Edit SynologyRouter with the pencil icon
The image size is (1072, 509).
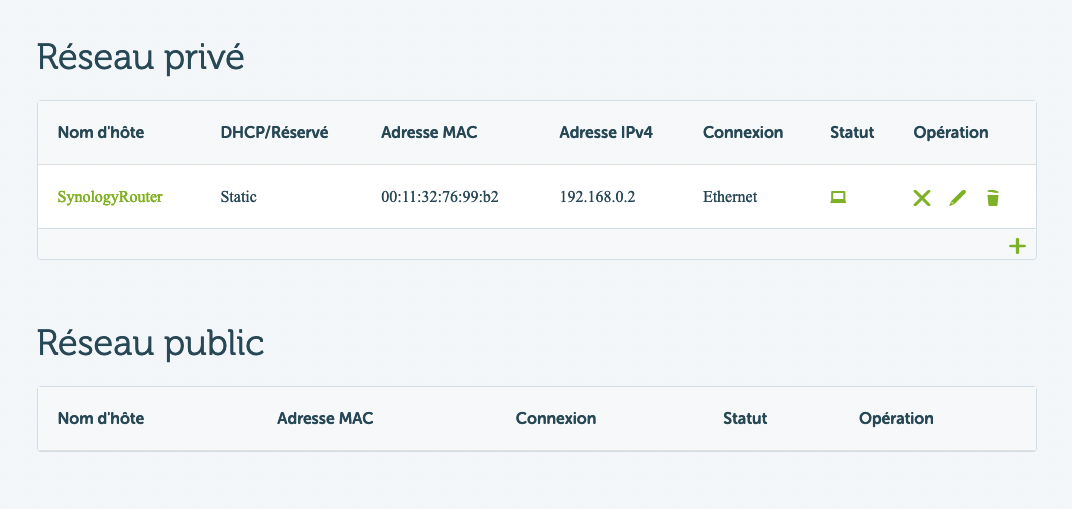(x=958, y=198)
